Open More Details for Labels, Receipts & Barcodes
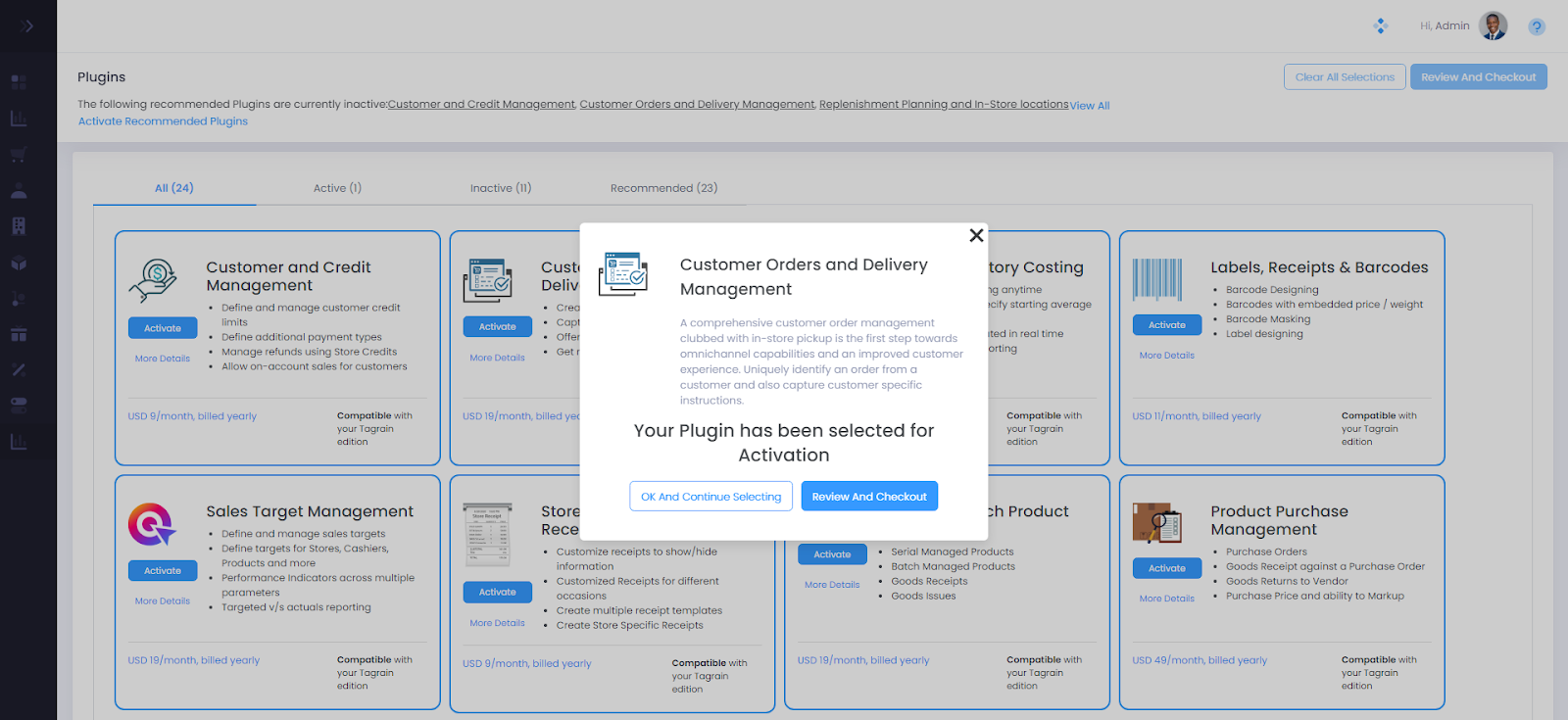The width and height of the screenshot is (1568, 720). (1167, 356)
